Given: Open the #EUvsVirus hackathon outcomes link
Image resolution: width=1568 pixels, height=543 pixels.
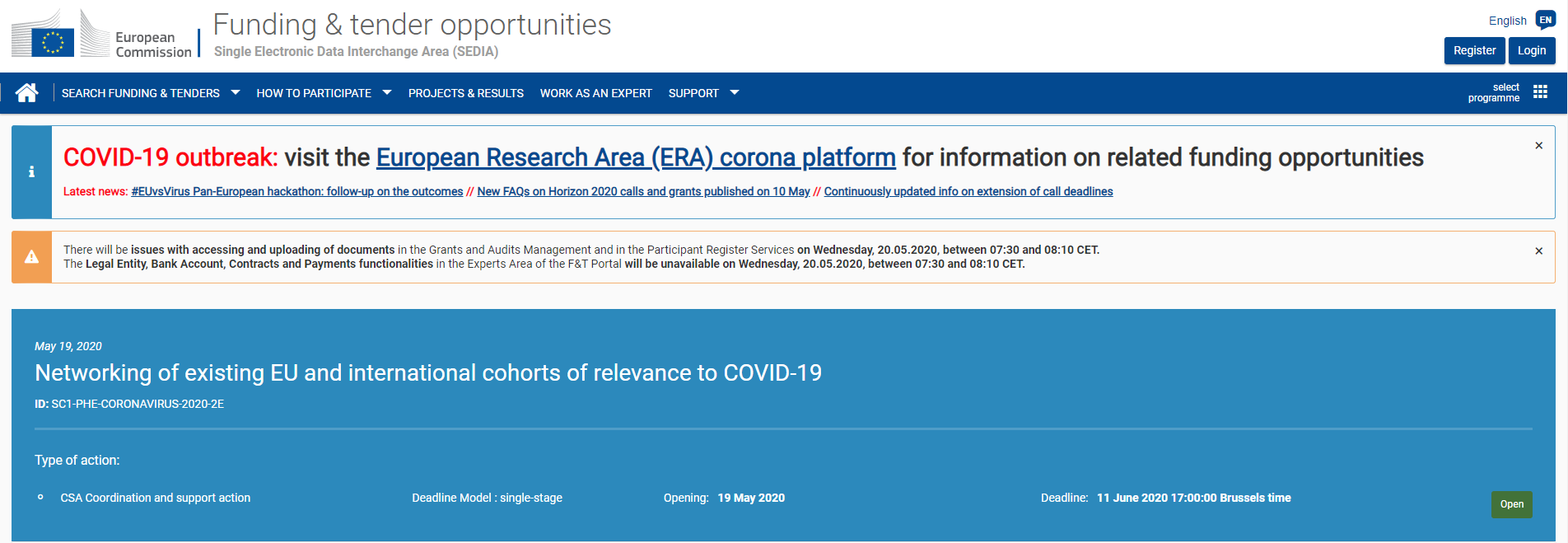Looking at the screenshot, I should tap(297, 192).
